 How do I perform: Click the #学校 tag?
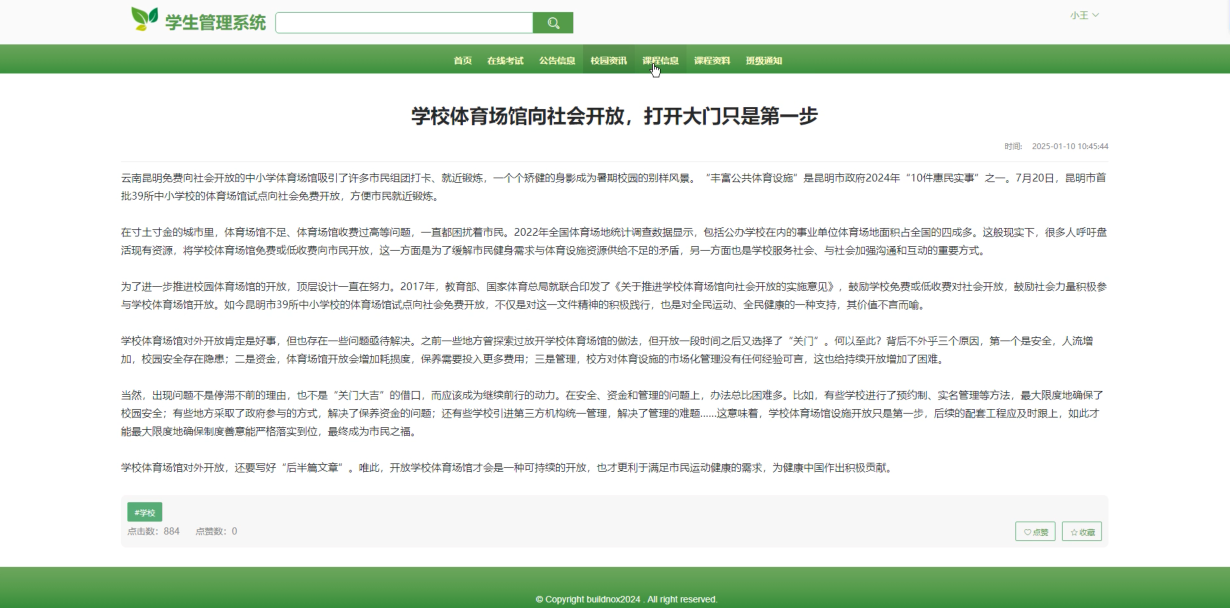coord(145,512)
